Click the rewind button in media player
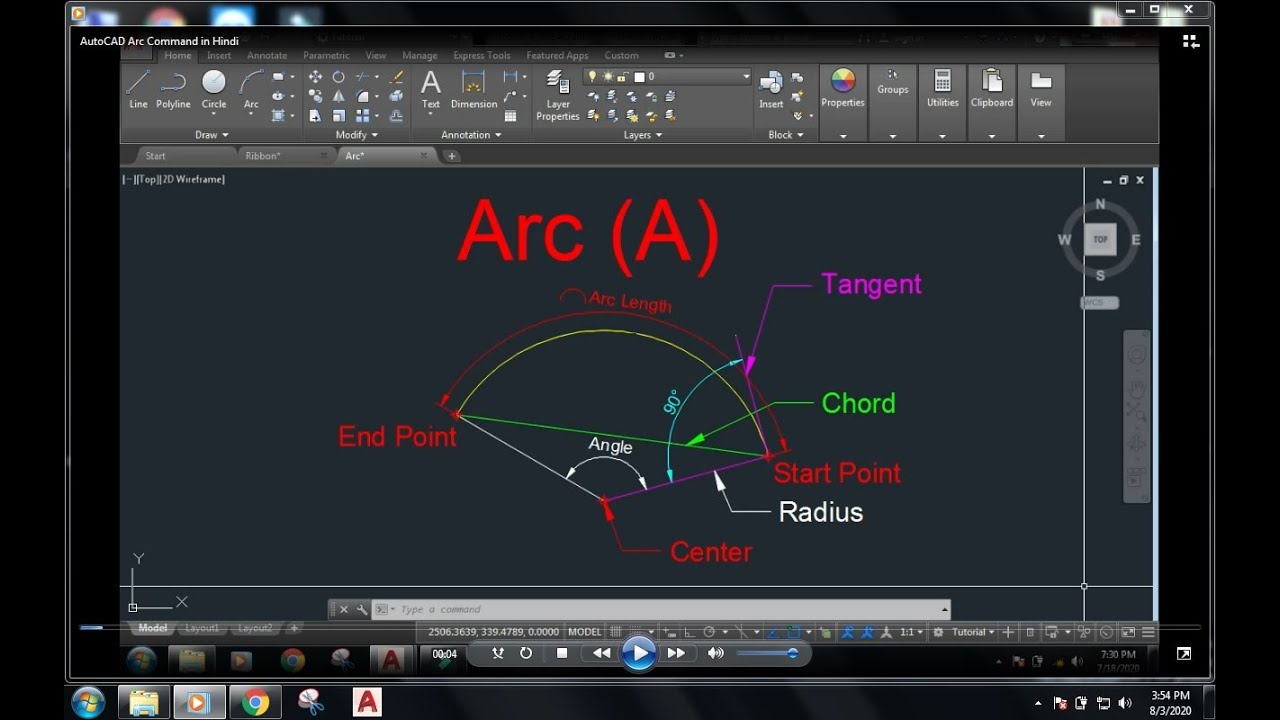The width and height of the screenshot is (1280, 720). tap(601, 653)
